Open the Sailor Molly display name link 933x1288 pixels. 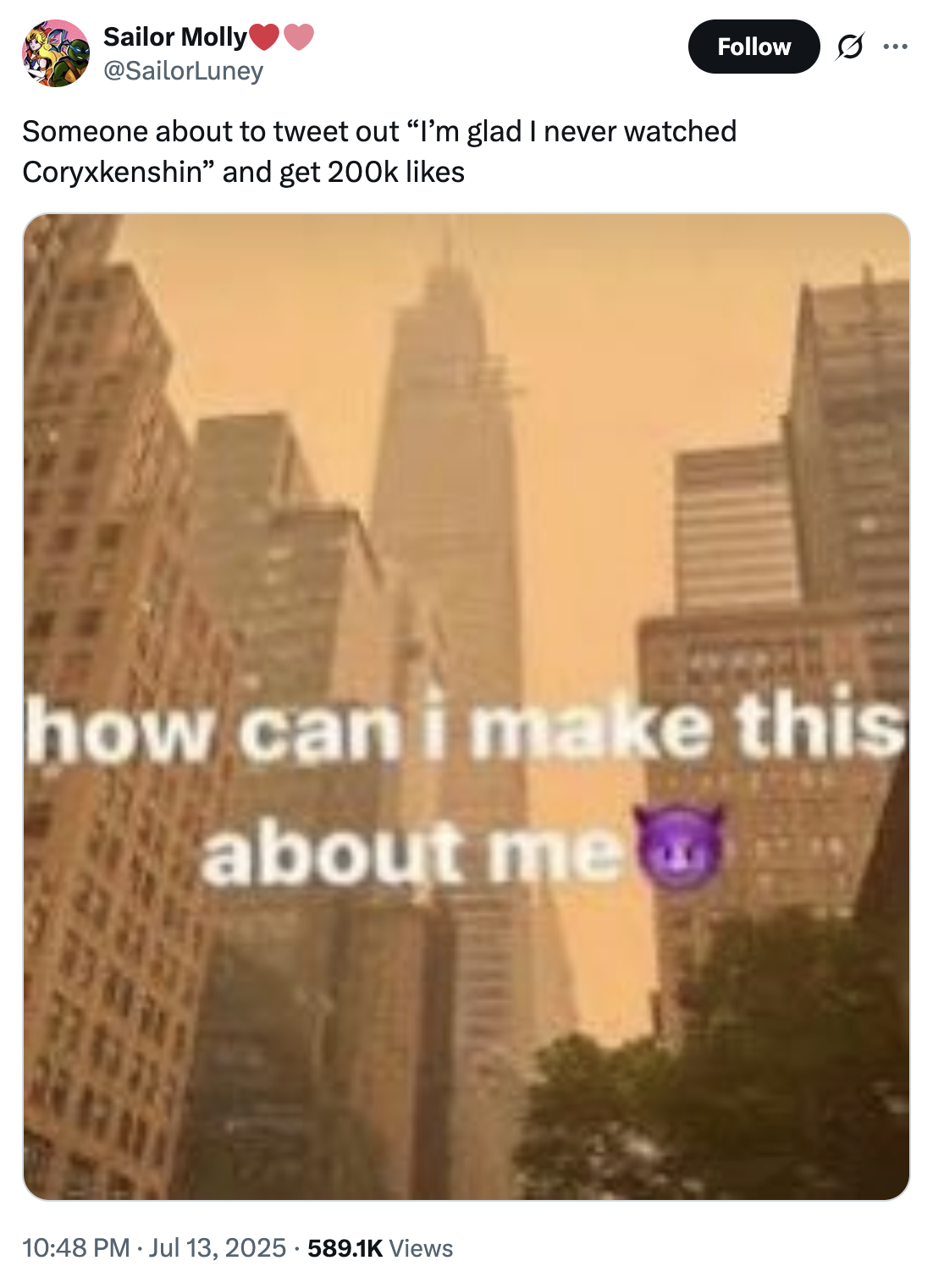point(175,36)
